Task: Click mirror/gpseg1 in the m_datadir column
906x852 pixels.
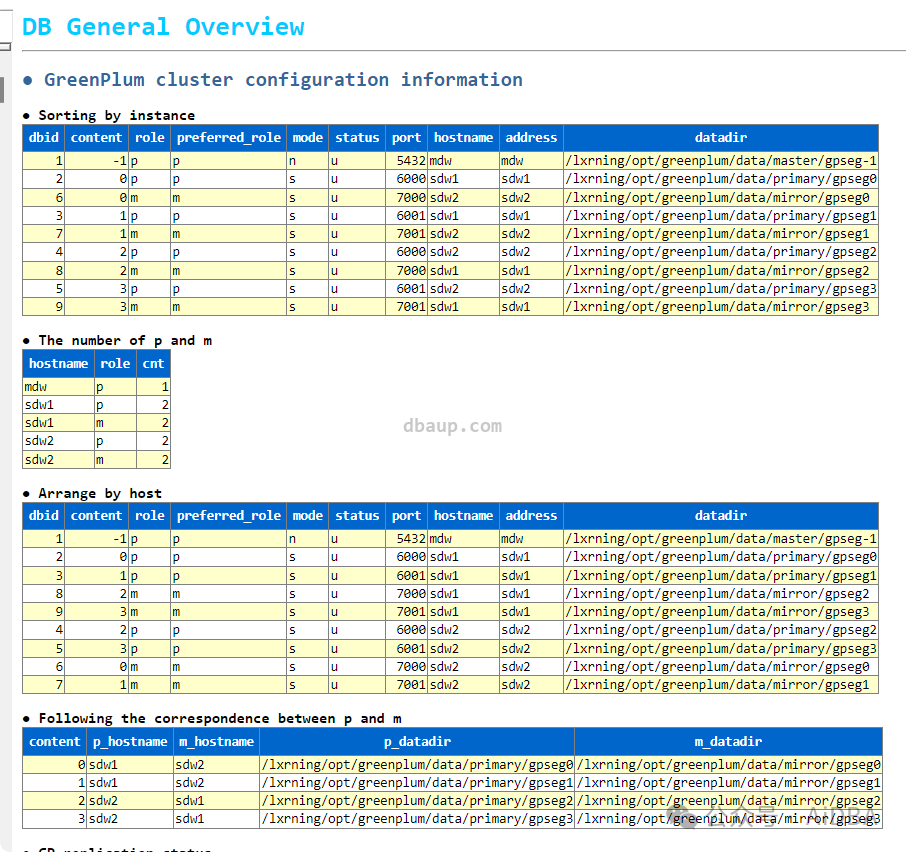Action: (x=728, y=783)
